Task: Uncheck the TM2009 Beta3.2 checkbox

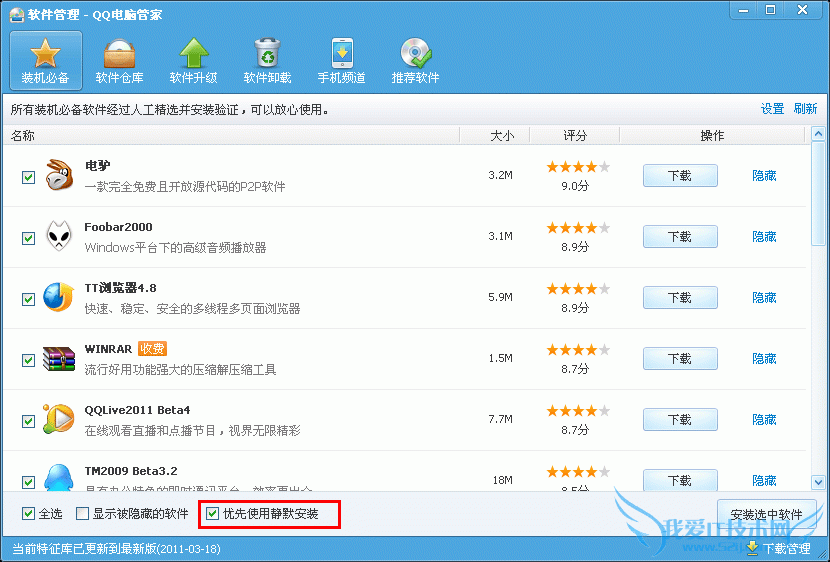Action: click(x=29, y=482)
